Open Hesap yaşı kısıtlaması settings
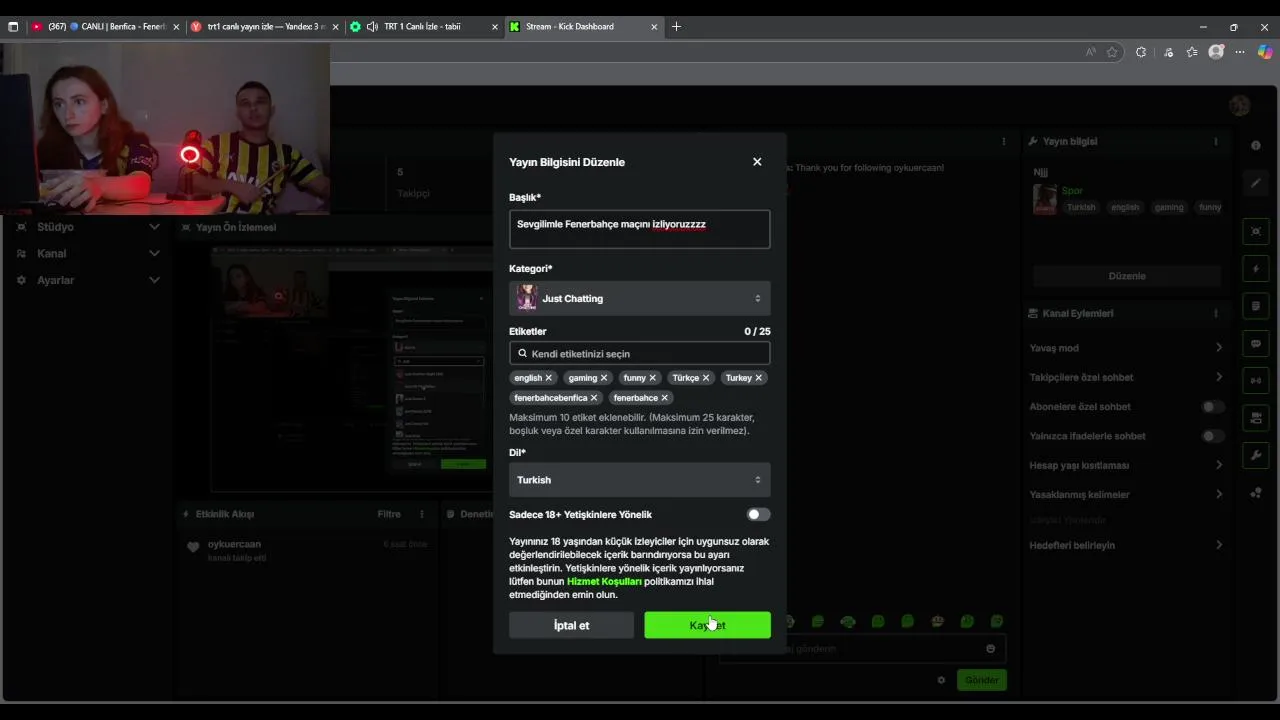1280x720 pixels. (1126, 465)
